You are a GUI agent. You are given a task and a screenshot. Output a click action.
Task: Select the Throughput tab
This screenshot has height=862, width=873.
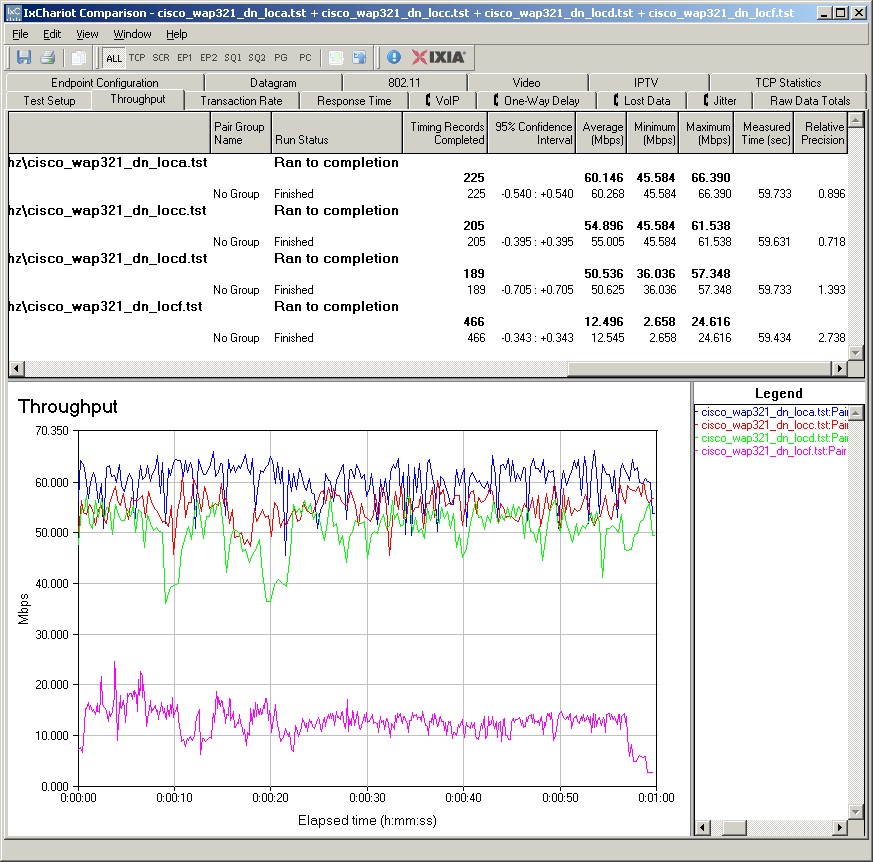pos(138,99)
